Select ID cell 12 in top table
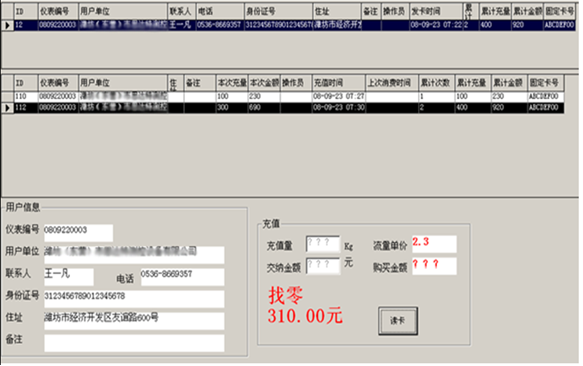The width and height of the screenshot is (583, 366). click(x=26, y=25)
